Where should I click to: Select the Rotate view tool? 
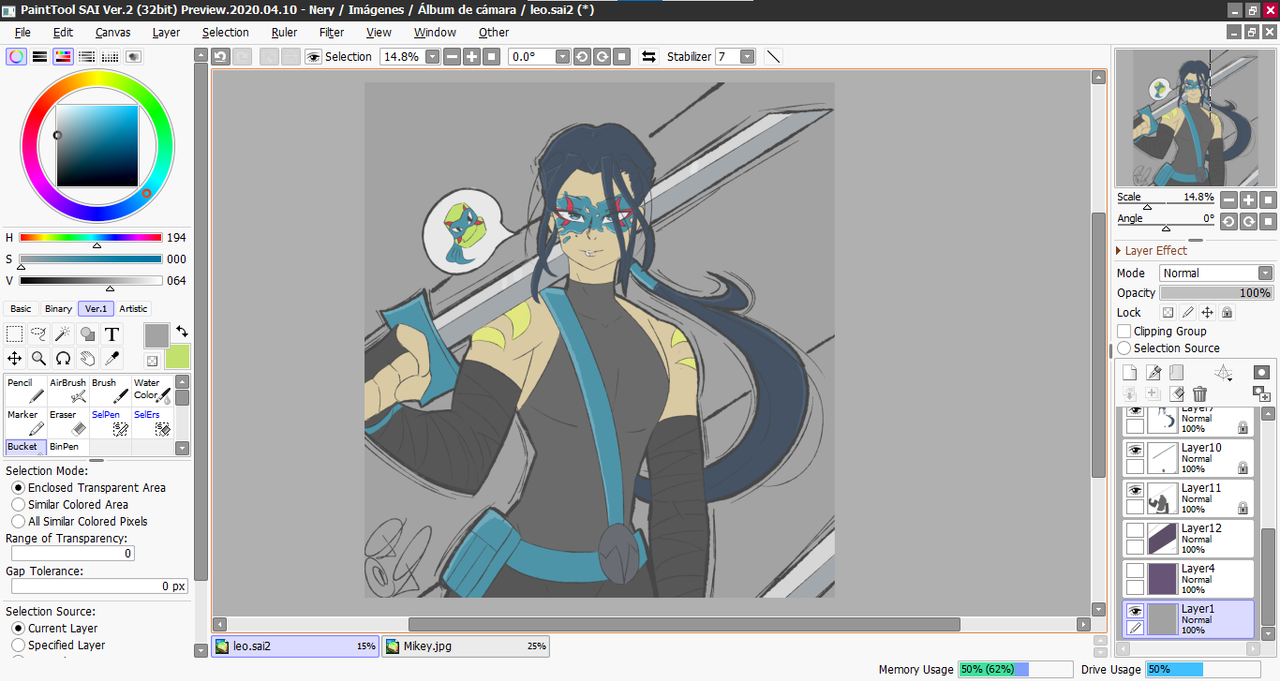tap(63, 358)
